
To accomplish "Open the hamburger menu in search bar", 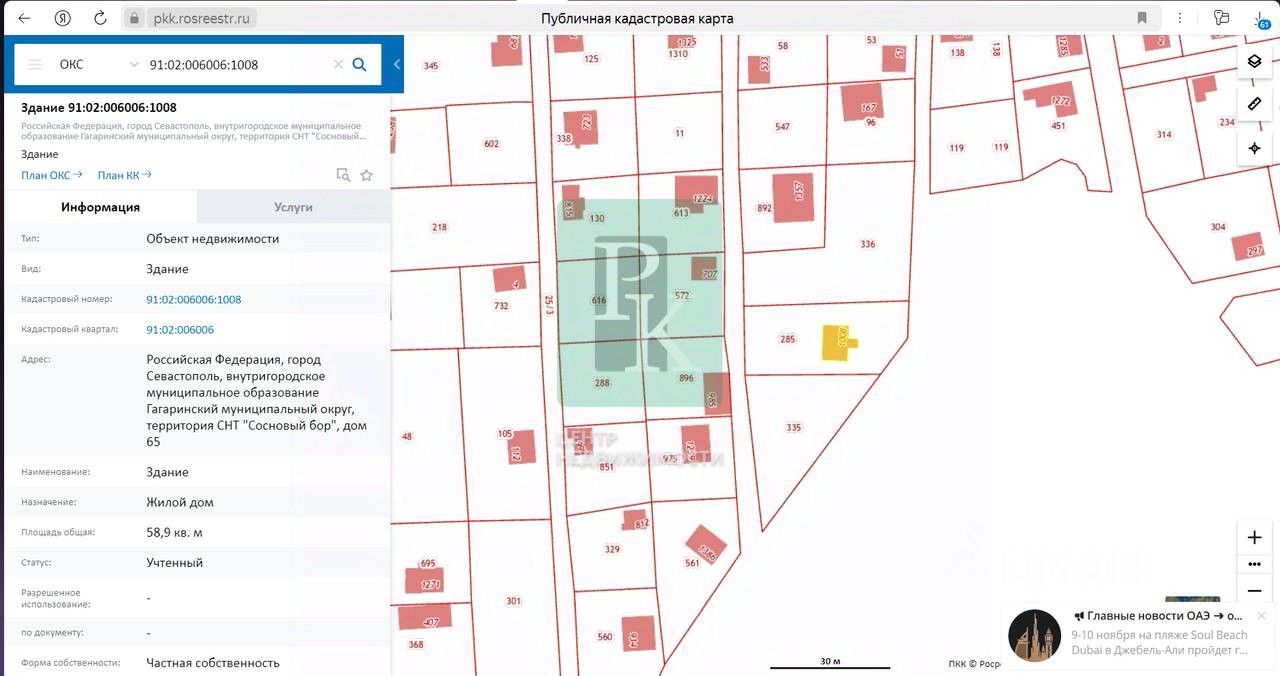I will click(35, 64).
